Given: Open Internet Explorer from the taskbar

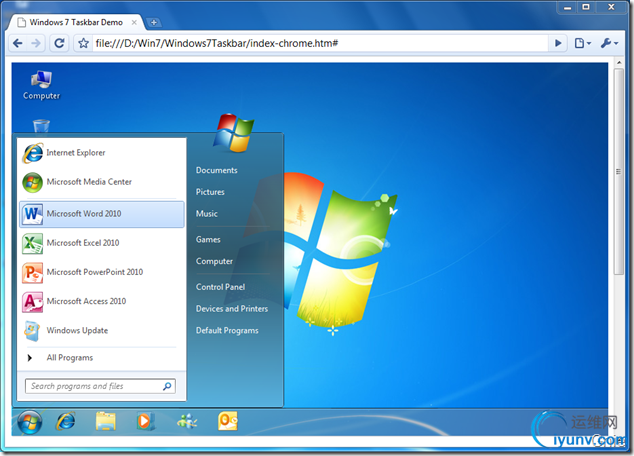Looking at the screenshot, I should (66, 421).
